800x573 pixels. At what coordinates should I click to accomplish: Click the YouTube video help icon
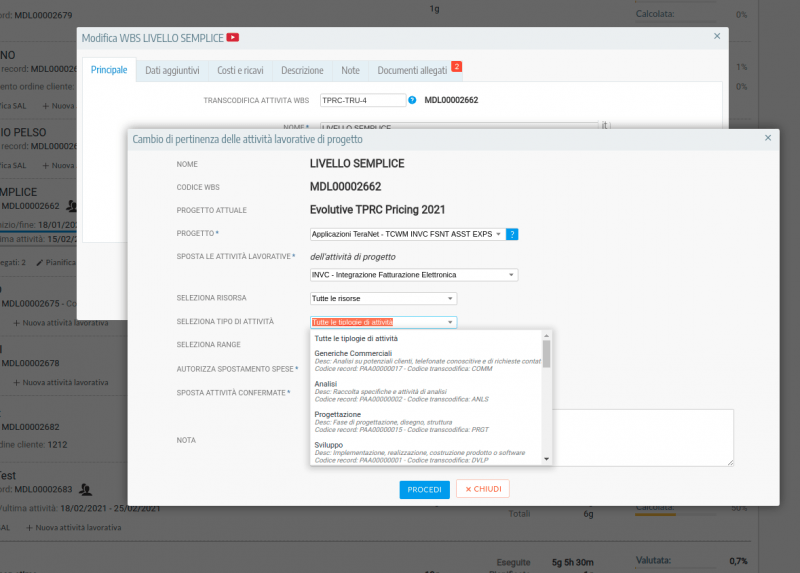tap(233, 37)
